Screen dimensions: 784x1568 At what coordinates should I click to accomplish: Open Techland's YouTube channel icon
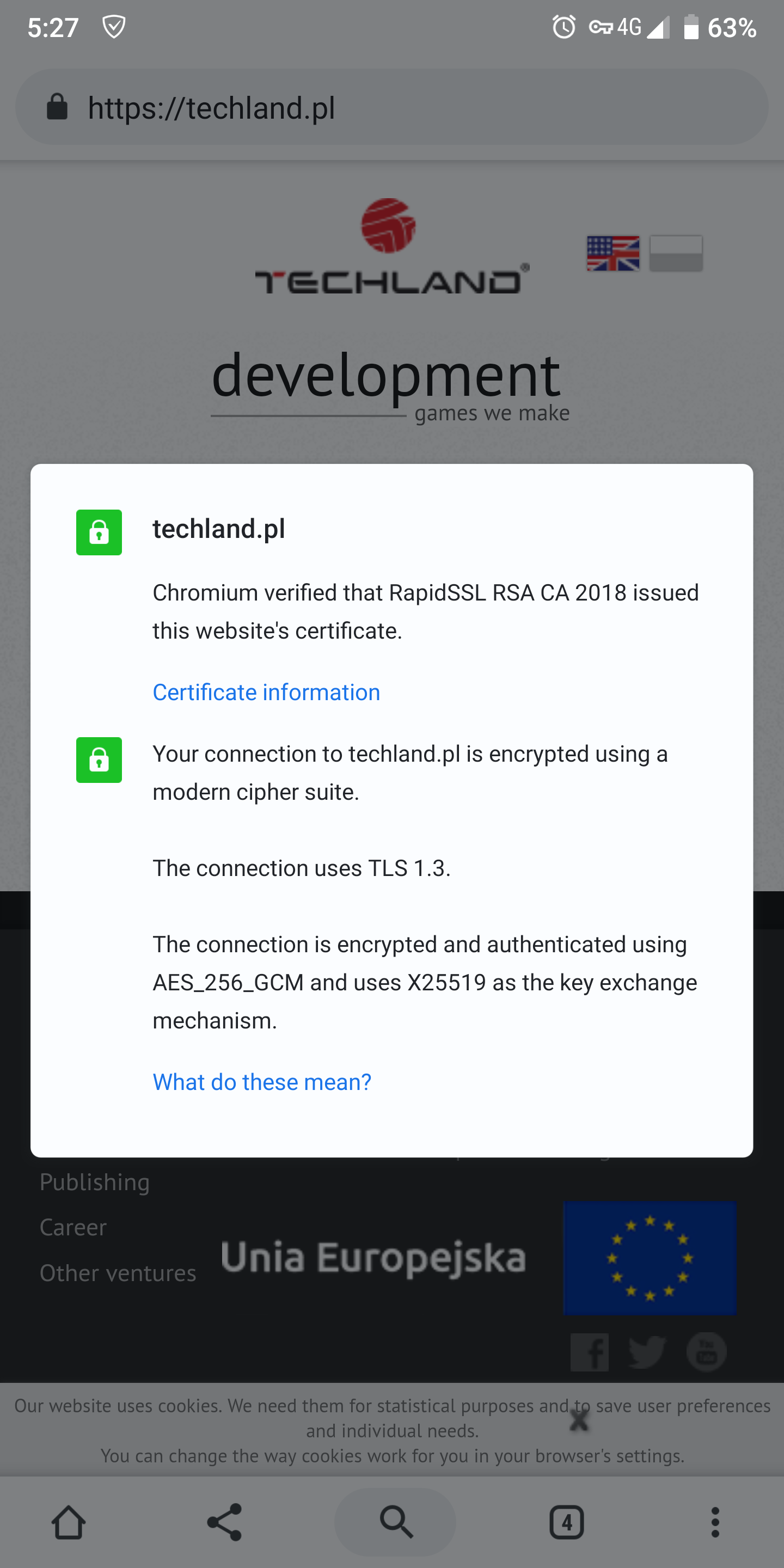(706, 1352)
